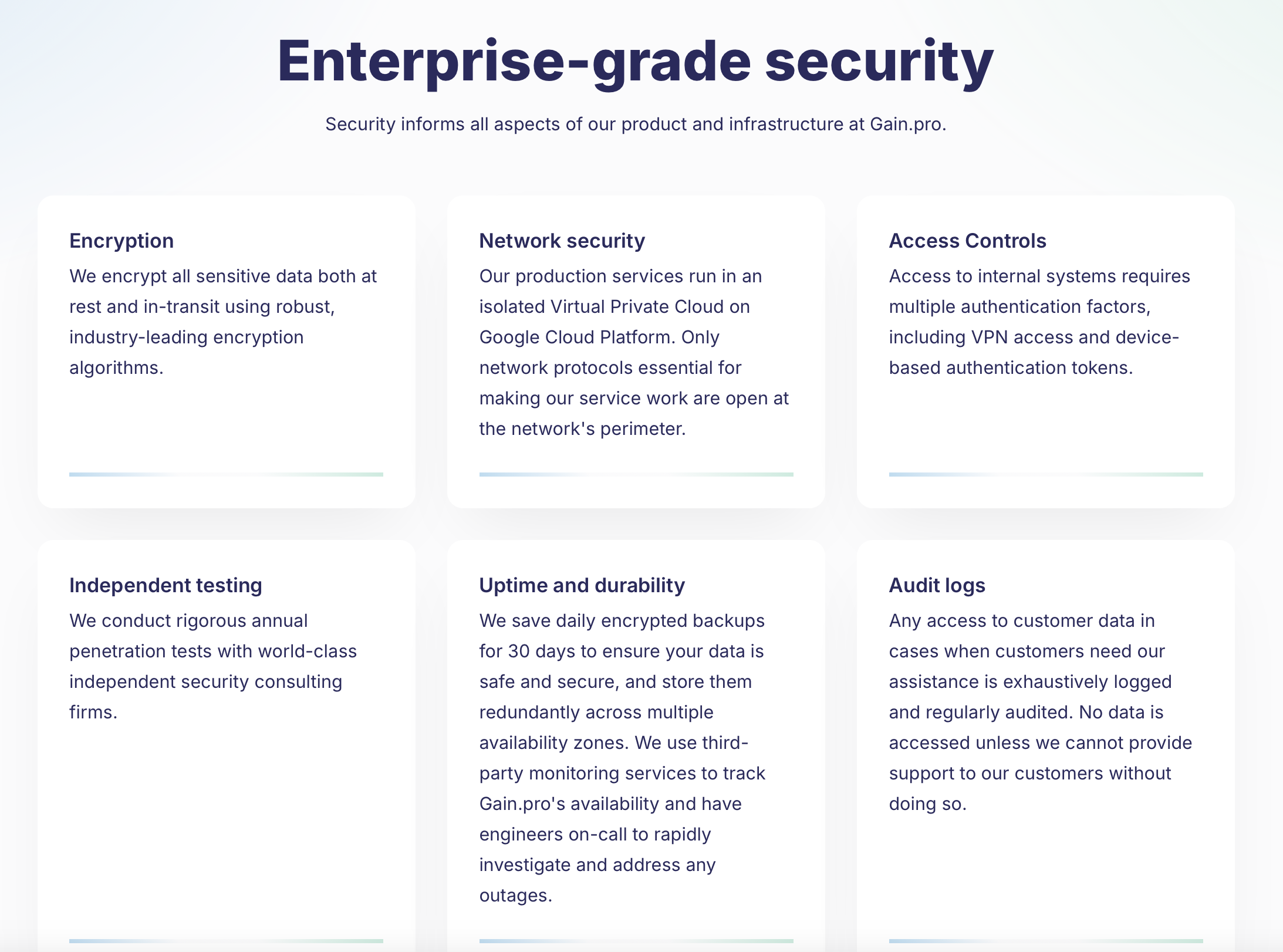Select the Independent testing card heading

click(166, 585)
